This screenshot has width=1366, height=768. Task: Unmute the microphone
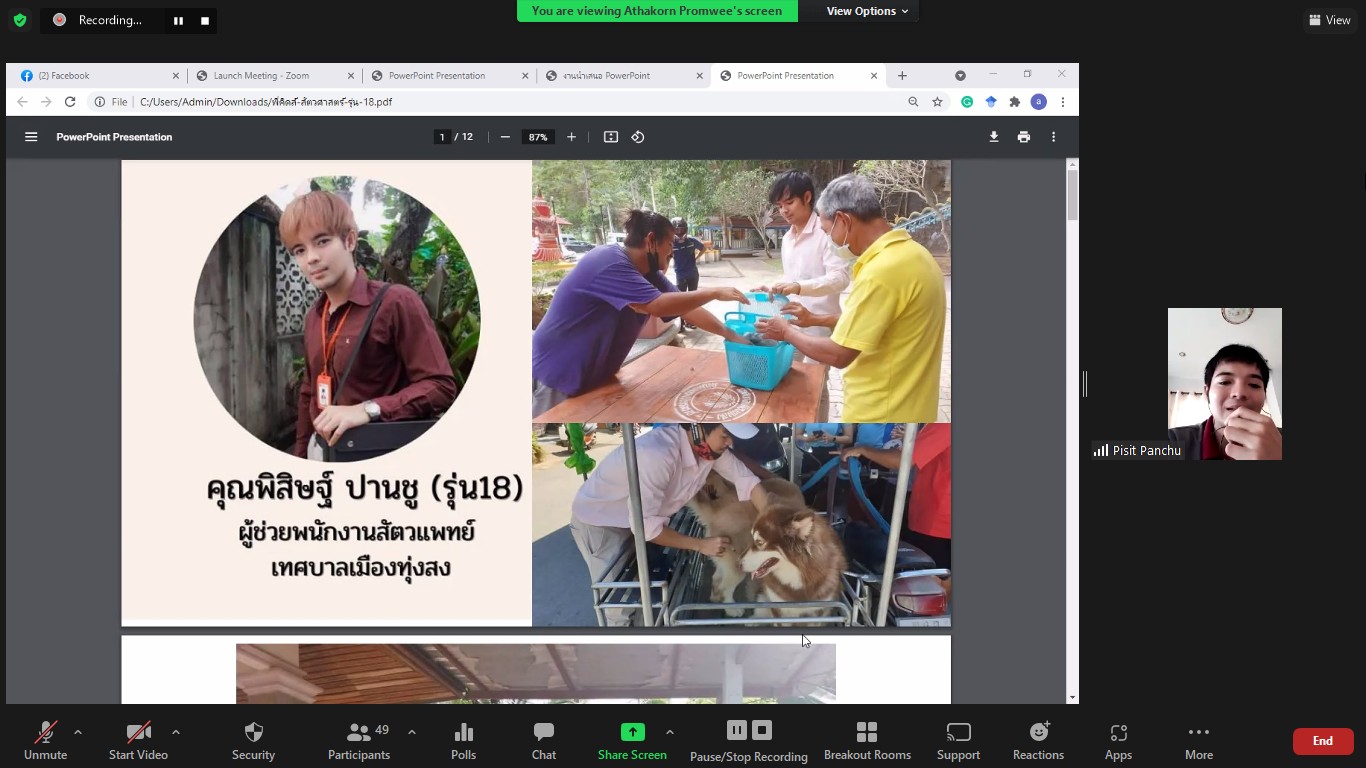point(46,741)
